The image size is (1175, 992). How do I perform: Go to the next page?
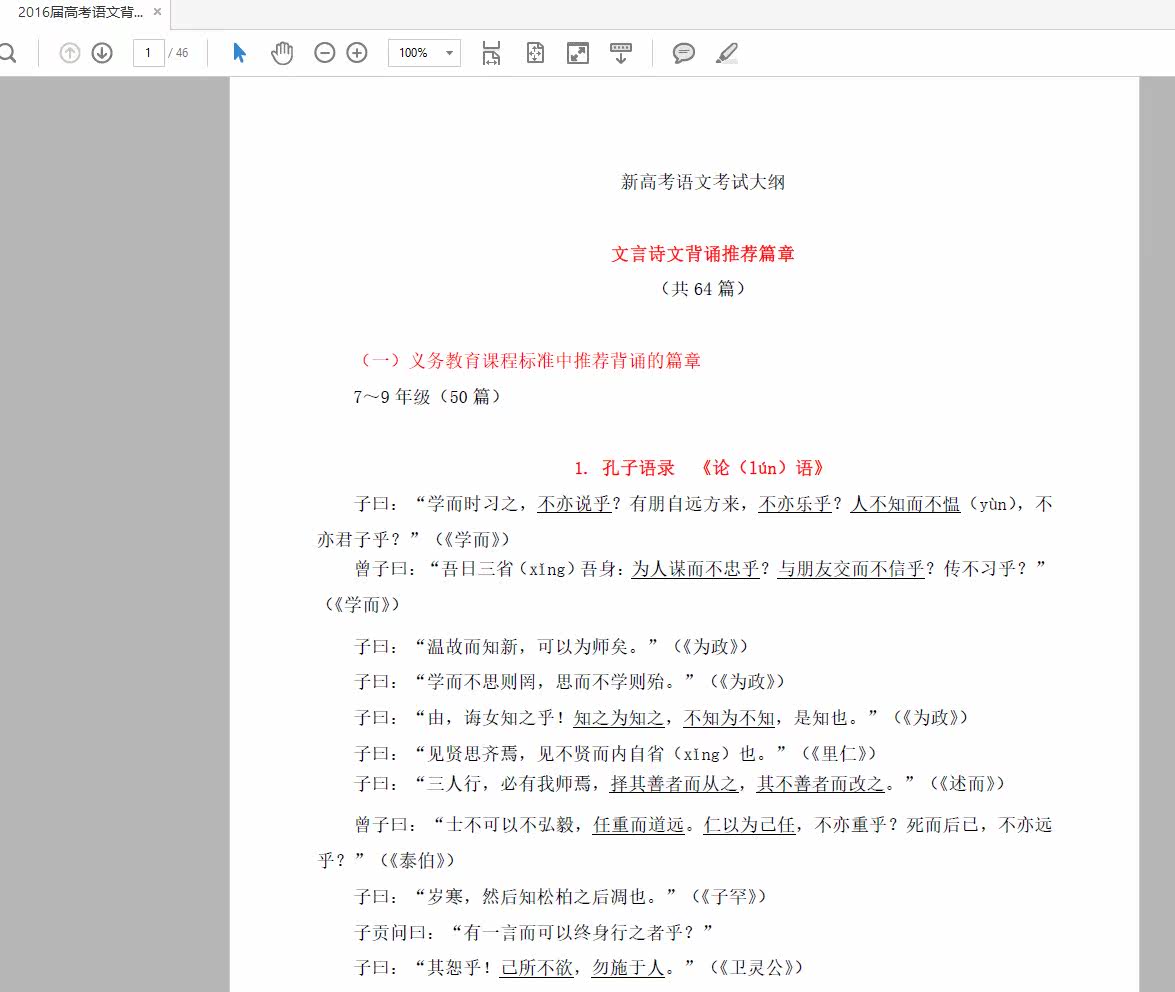point(101,53)
